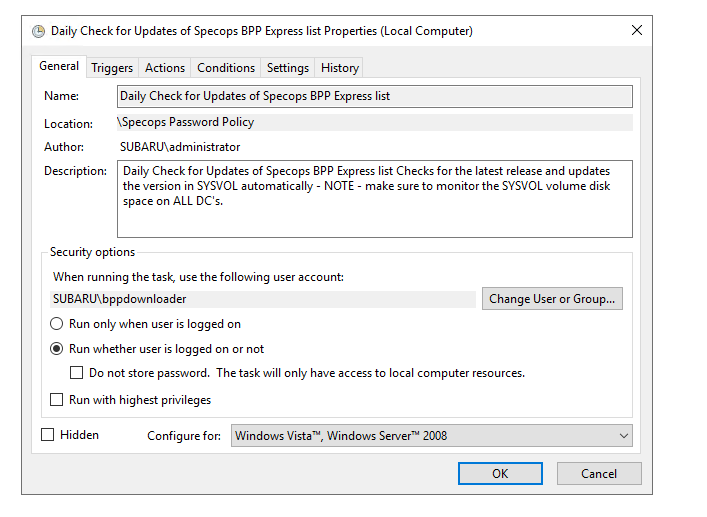Go to the Conditions tab
Screen dimensions: 707x517
tap(226, 68)
